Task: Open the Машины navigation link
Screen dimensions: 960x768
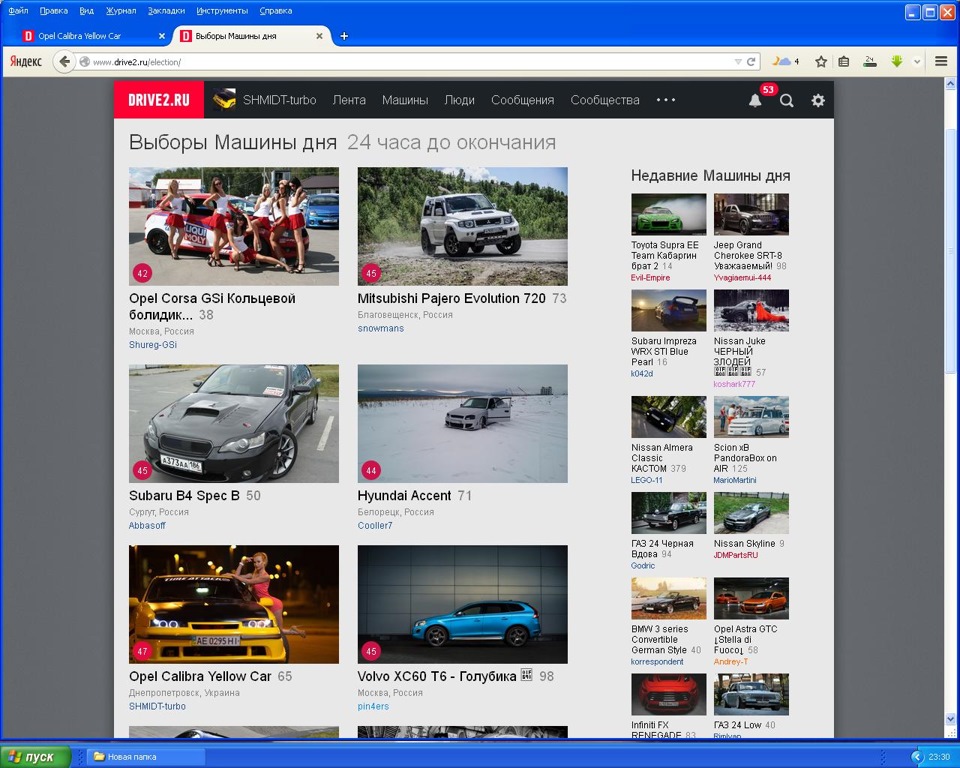Action: [405, 100]
